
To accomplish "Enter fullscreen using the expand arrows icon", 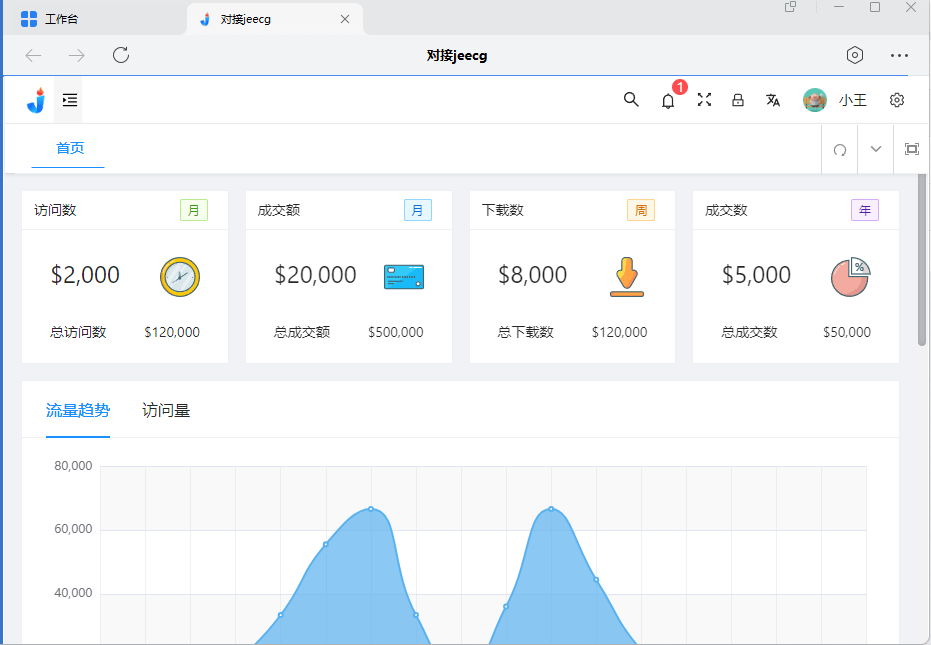I will coord(704,100).
